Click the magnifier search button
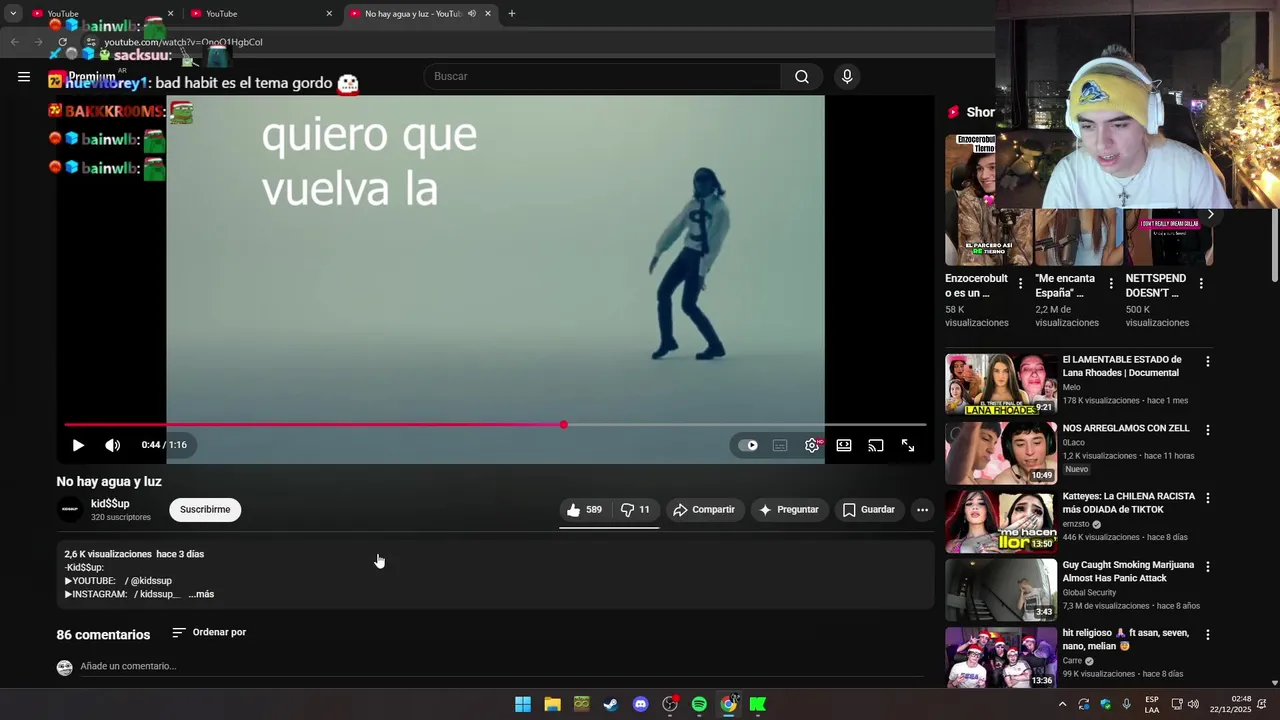The image size is (1280, 720). click(802, 76)
